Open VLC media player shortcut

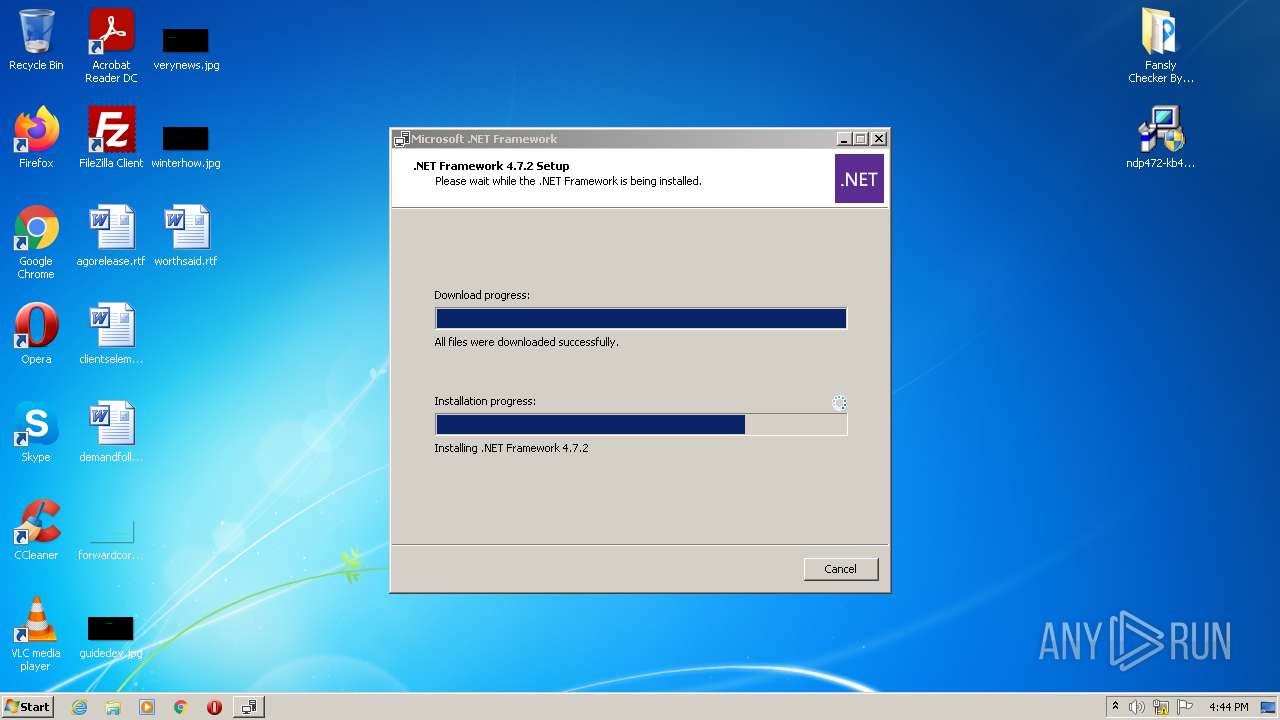(36, 634)
